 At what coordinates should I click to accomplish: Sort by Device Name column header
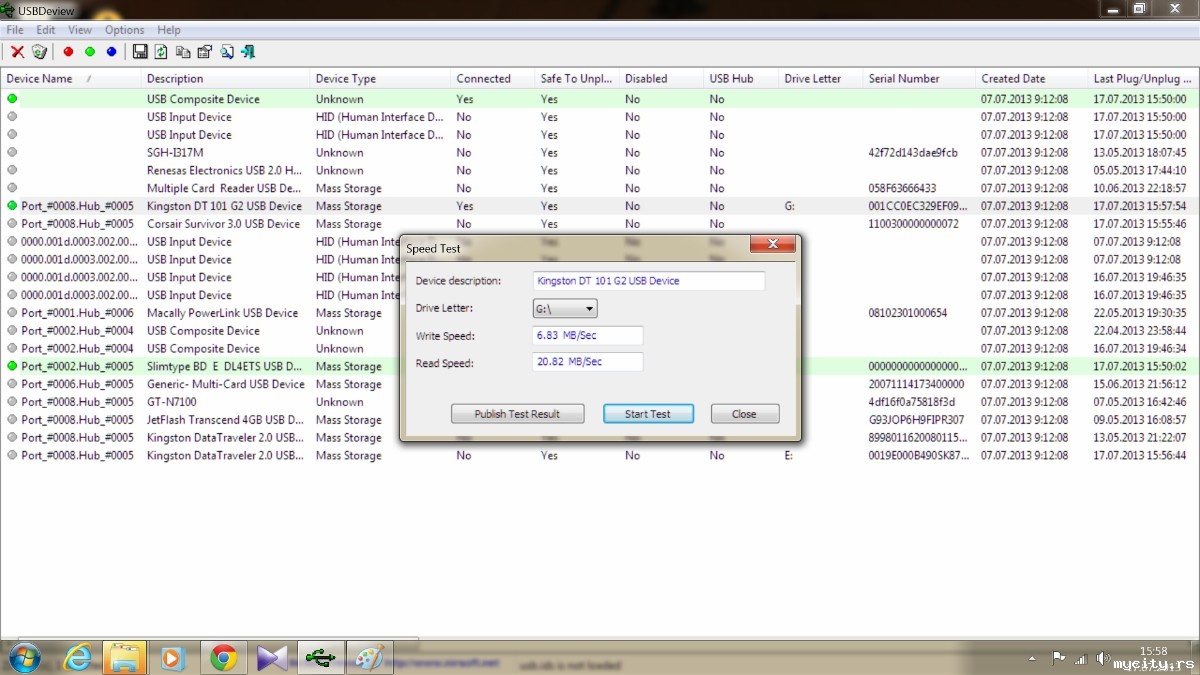tap(70, 78)
